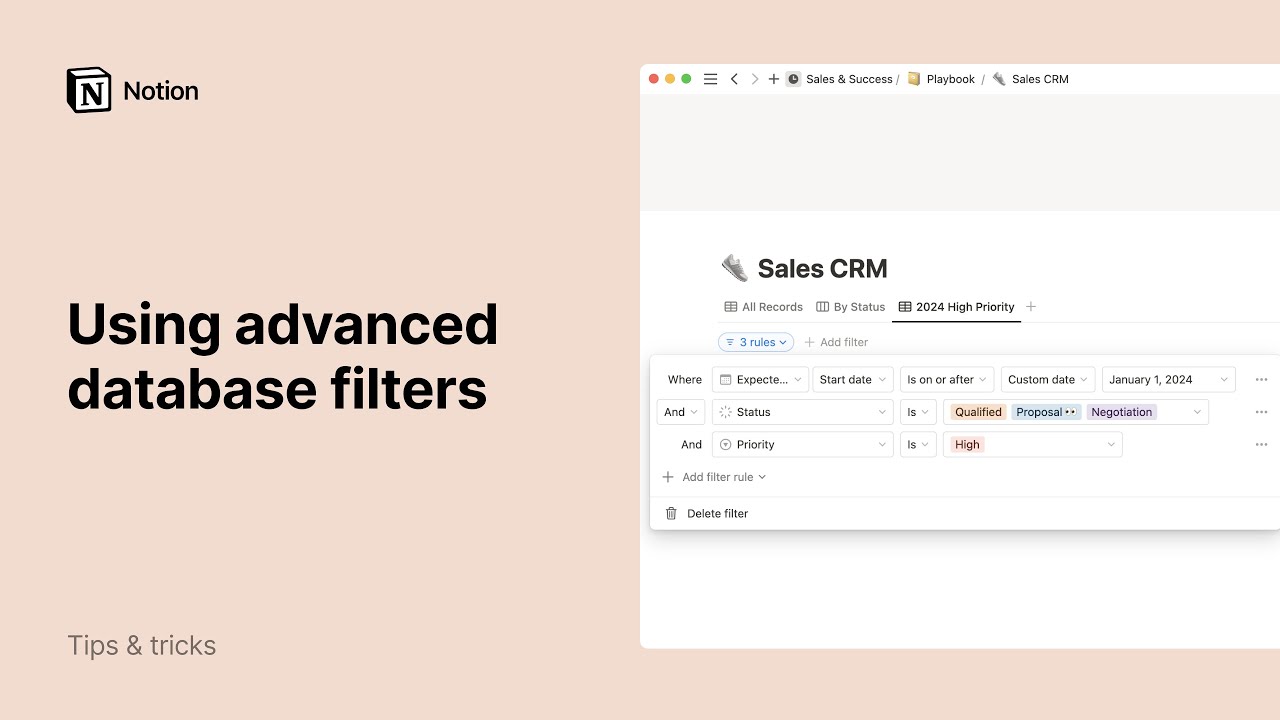Click the new tab plus icon

tap(773, 78)
